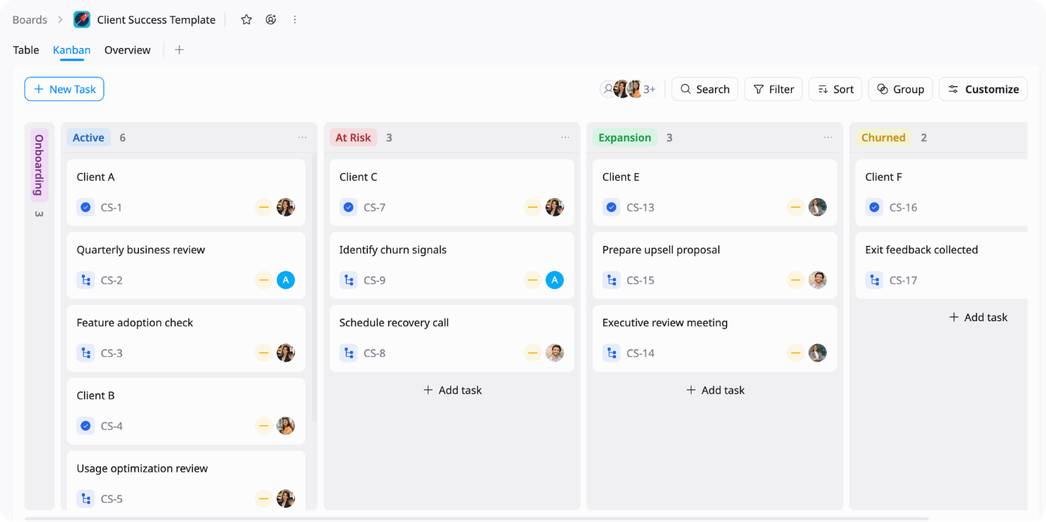Click the blue A avatar on CS-9
1046x522 pixels.
click(x=554, y=280)
